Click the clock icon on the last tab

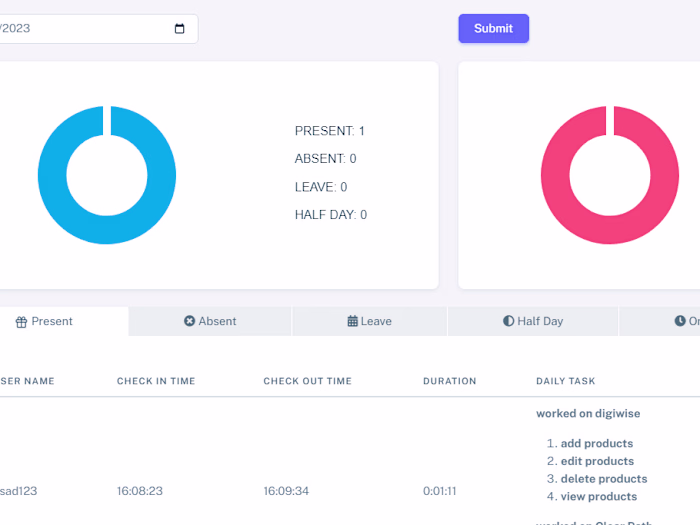[680, 321]
